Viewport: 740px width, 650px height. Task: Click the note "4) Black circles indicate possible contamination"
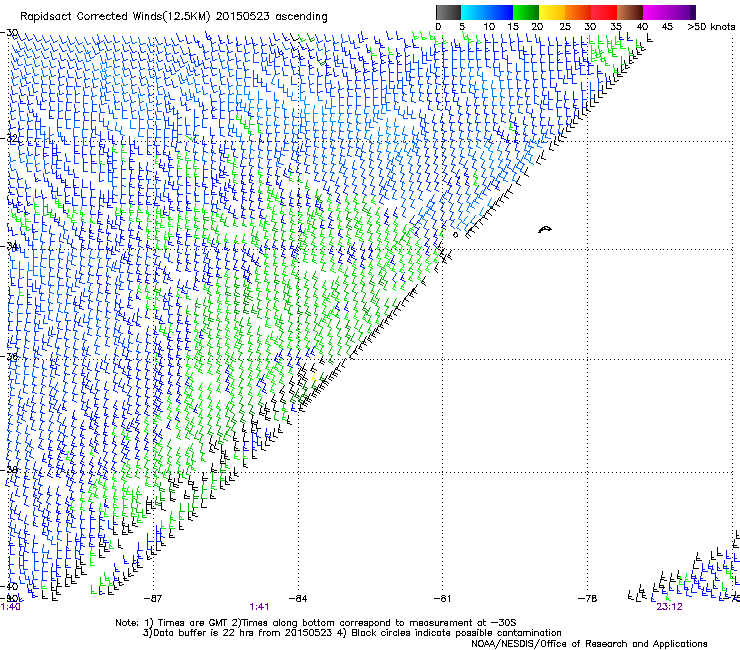click(449, 633)
